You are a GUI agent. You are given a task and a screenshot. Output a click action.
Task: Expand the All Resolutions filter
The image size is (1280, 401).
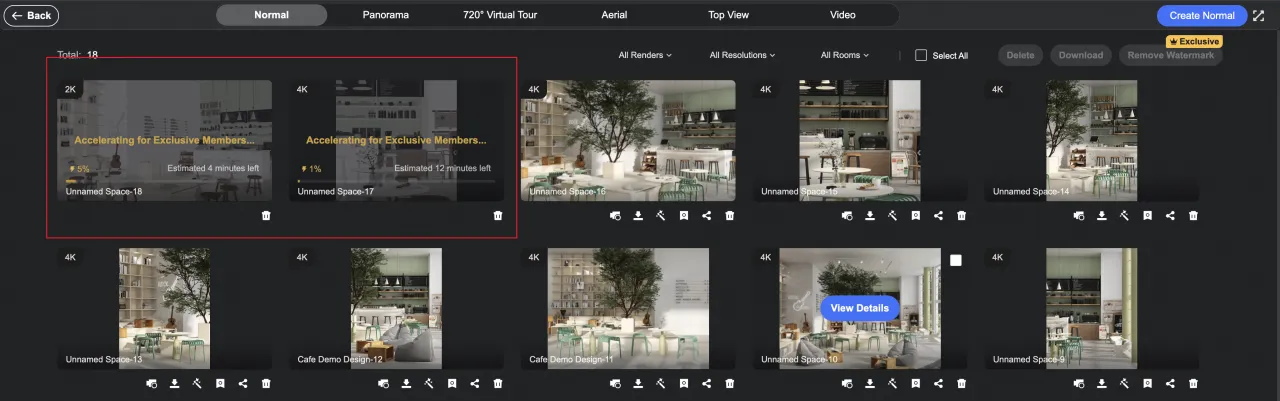742,55
